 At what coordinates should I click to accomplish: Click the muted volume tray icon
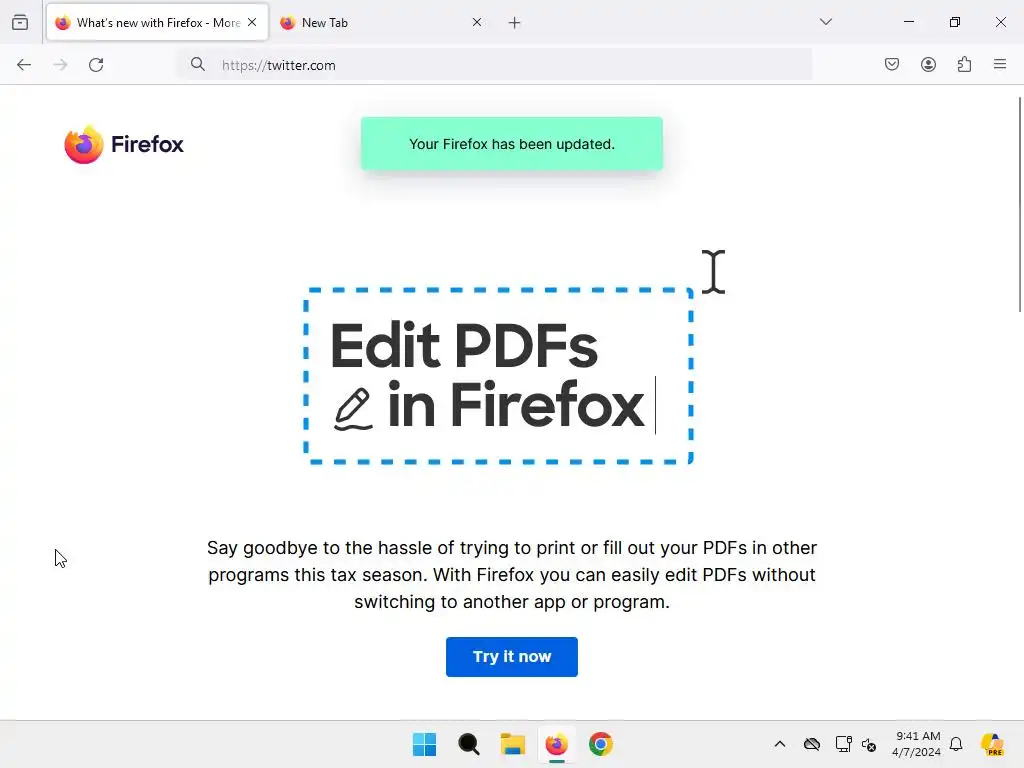tap(869, 744)
